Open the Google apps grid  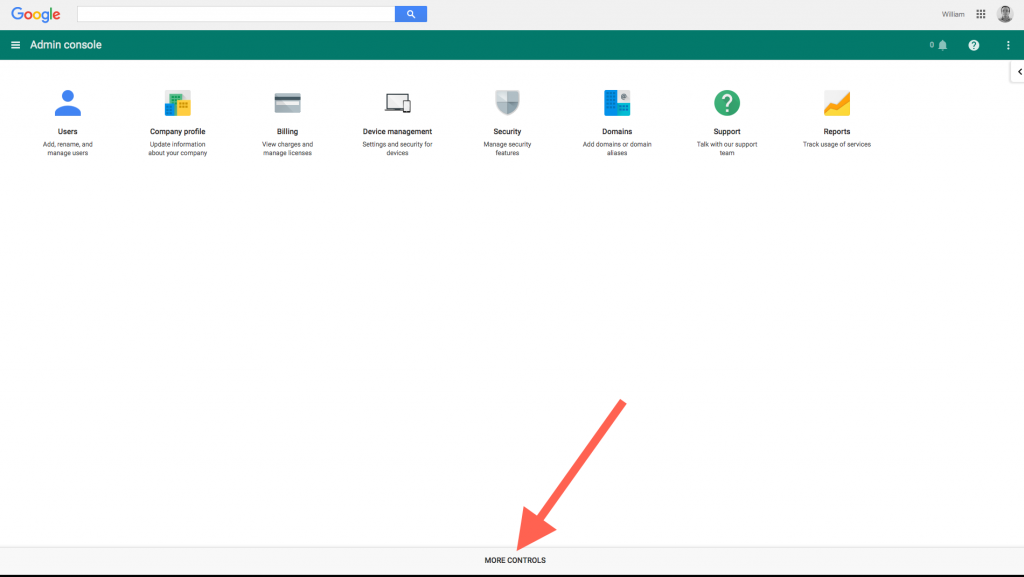click(x=980, y=14)
